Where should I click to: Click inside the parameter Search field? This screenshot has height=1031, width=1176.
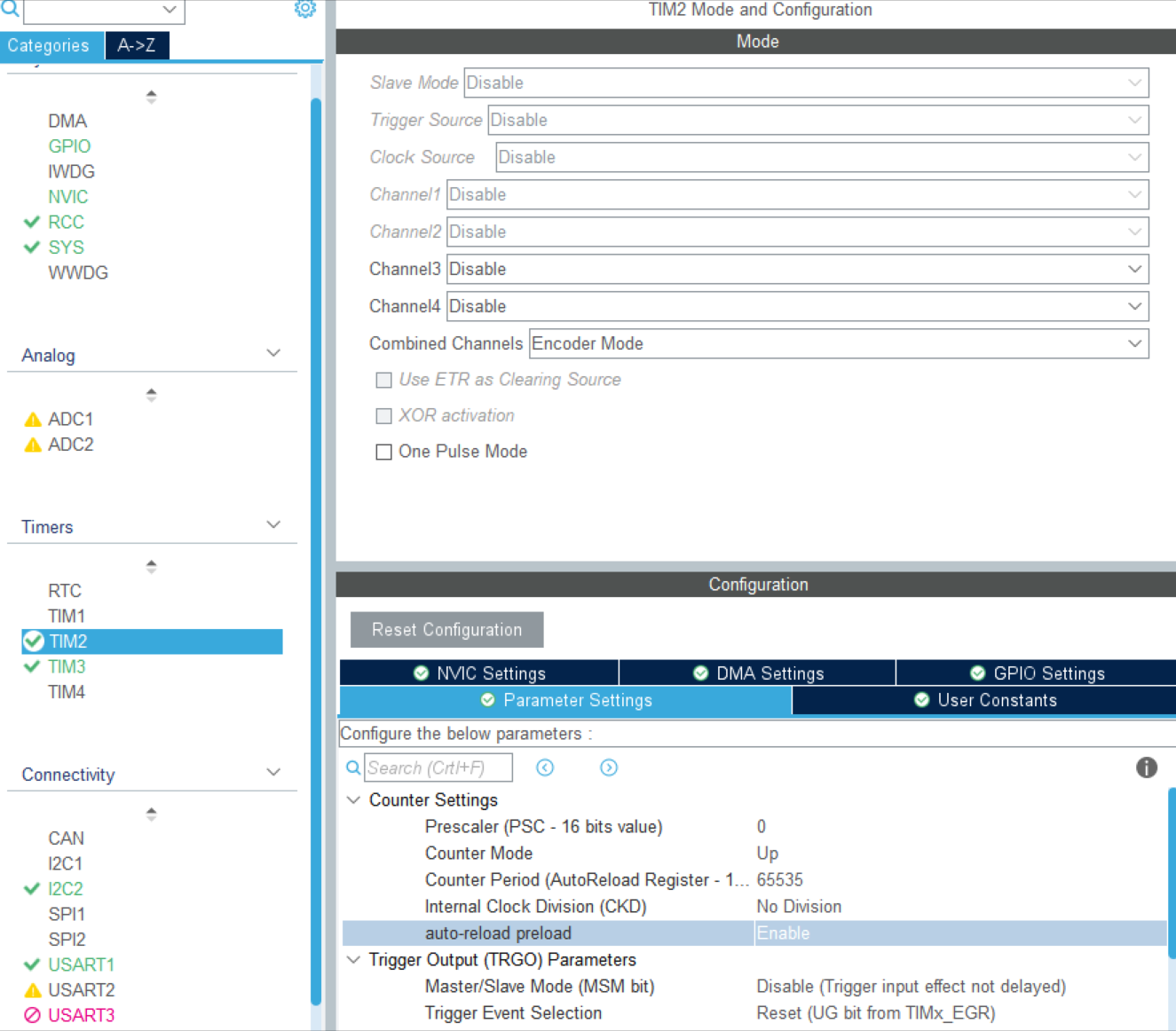pos(438,767)
